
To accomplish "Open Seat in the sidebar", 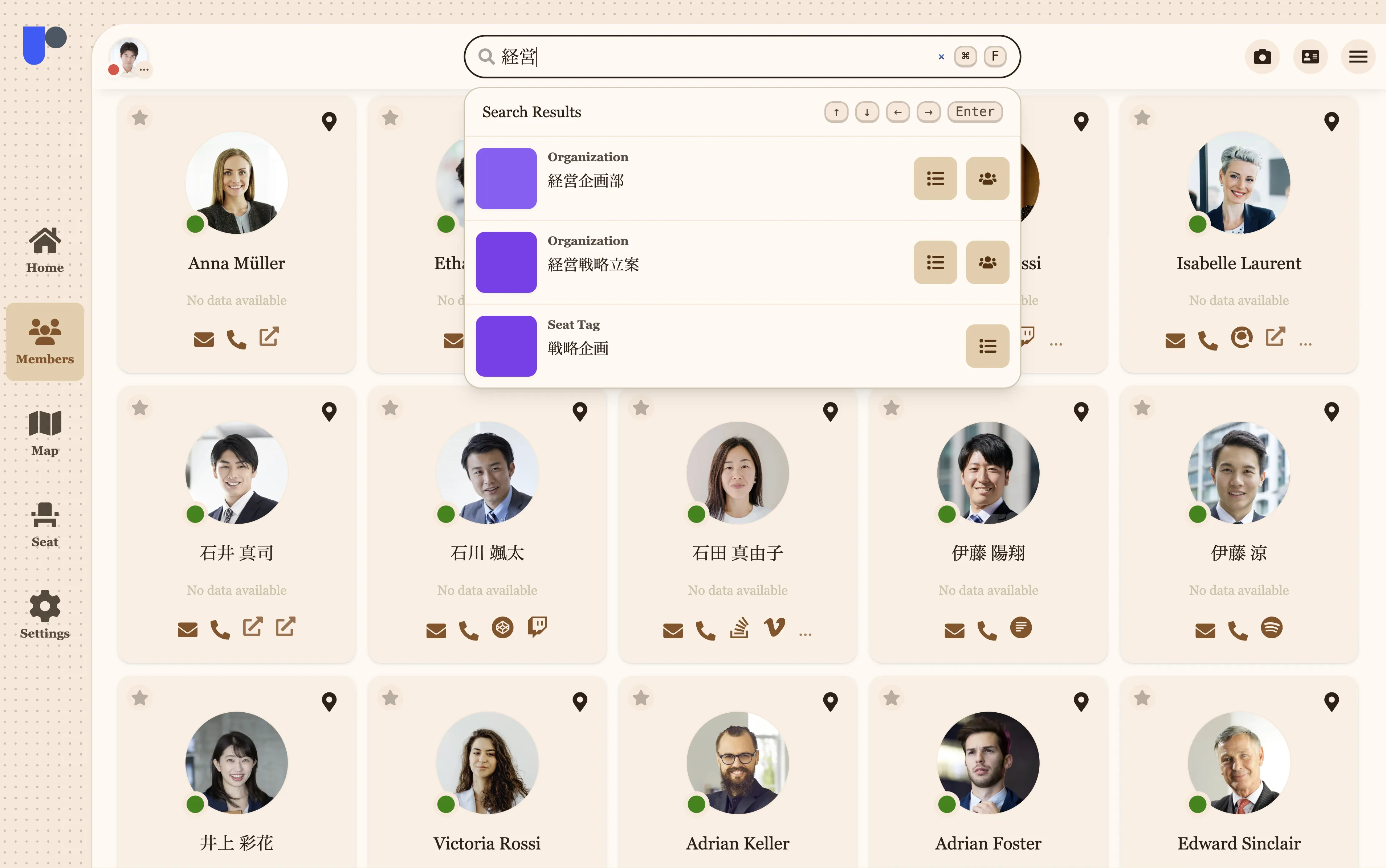I will pos(45,525).
